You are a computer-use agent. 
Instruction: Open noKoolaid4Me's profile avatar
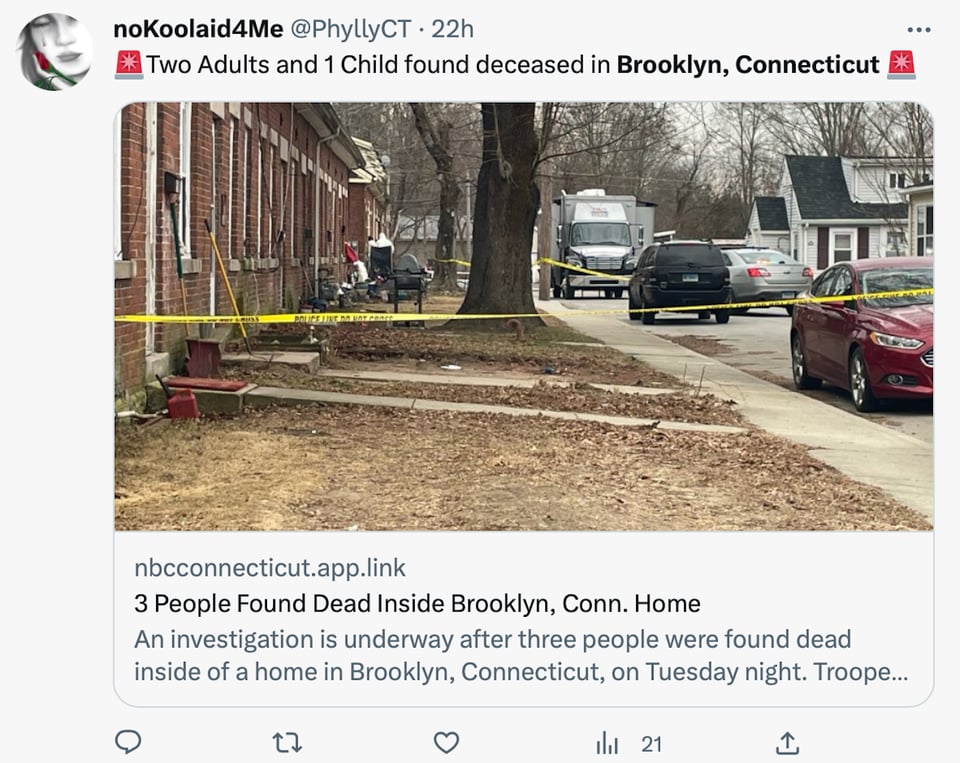coord(54,52)
